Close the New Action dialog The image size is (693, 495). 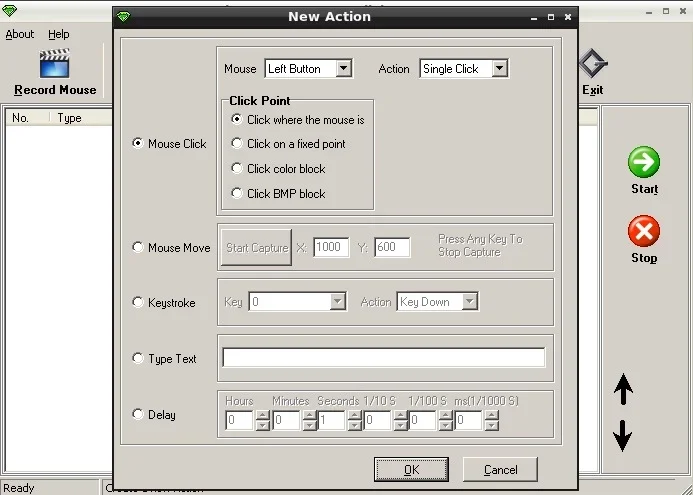[x=568, y=17]
